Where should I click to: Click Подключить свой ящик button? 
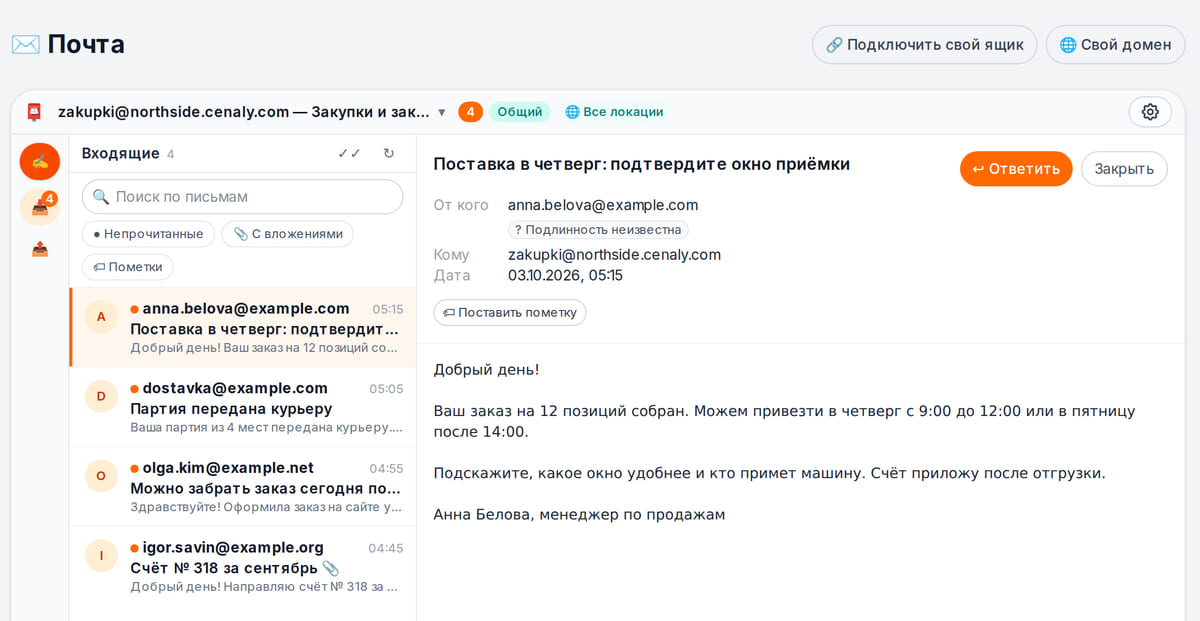click(x=925, y=45)
